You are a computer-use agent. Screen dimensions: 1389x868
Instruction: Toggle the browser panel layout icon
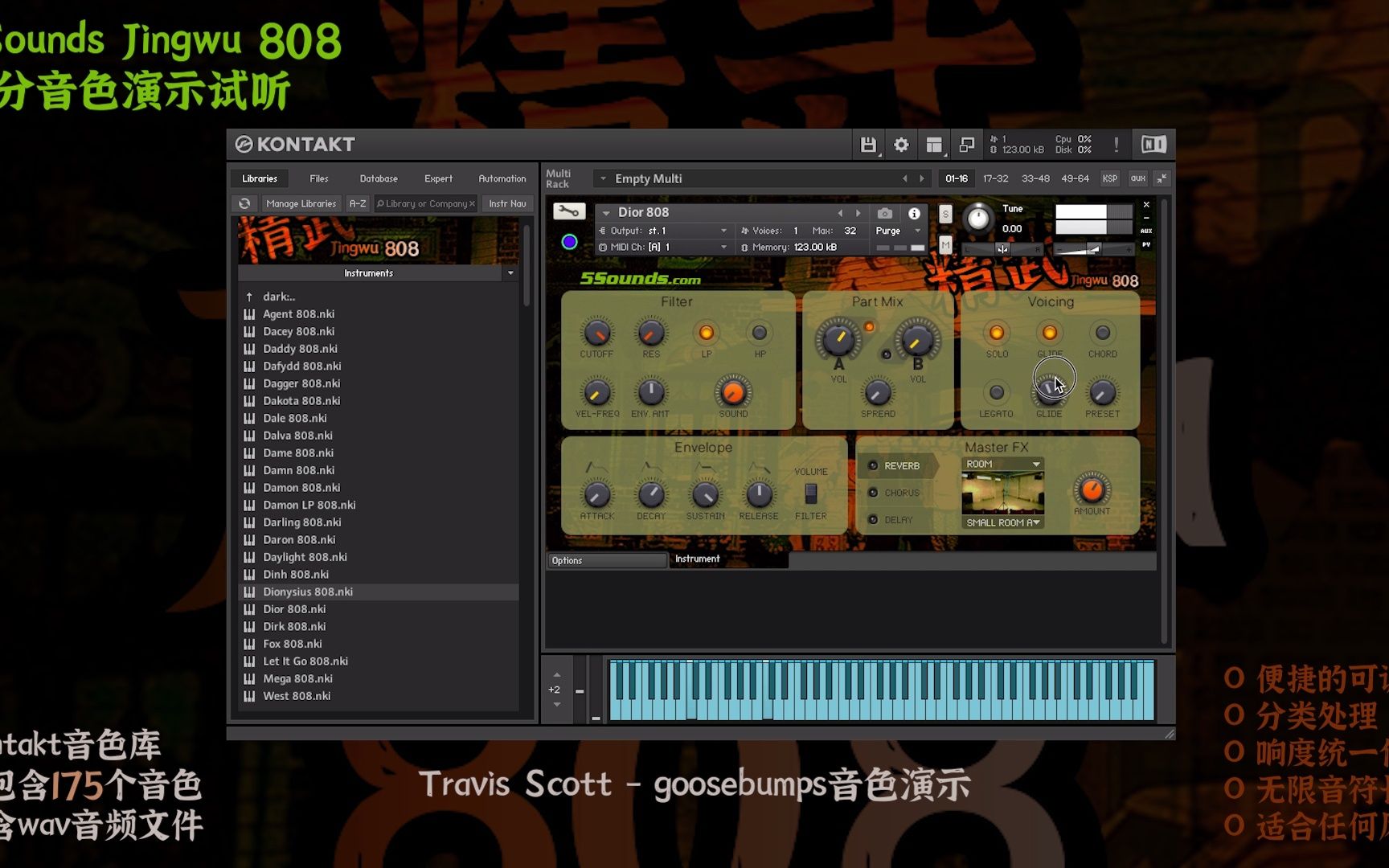[x=934, y=145]
